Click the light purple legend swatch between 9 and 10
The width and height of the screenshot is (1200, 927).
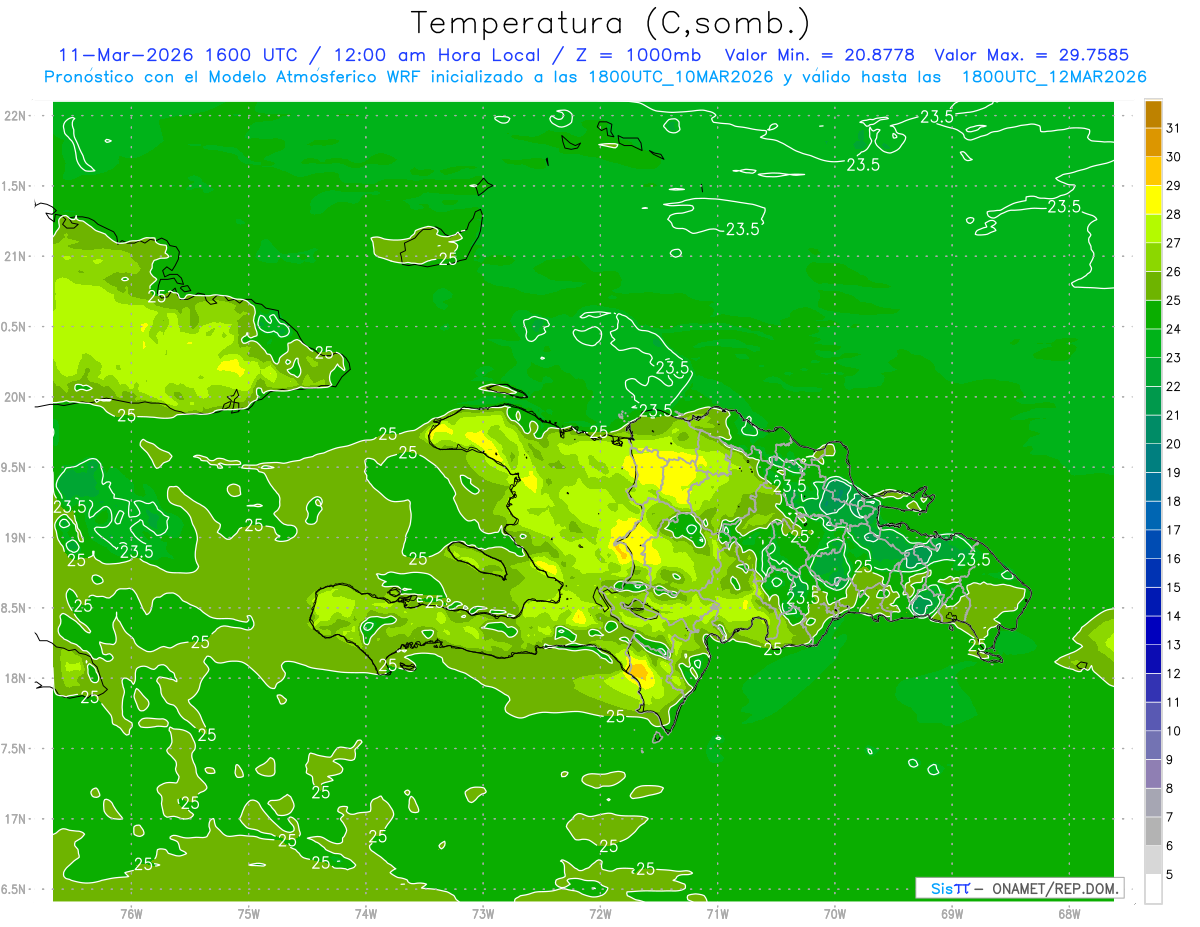click(1153, 746)
